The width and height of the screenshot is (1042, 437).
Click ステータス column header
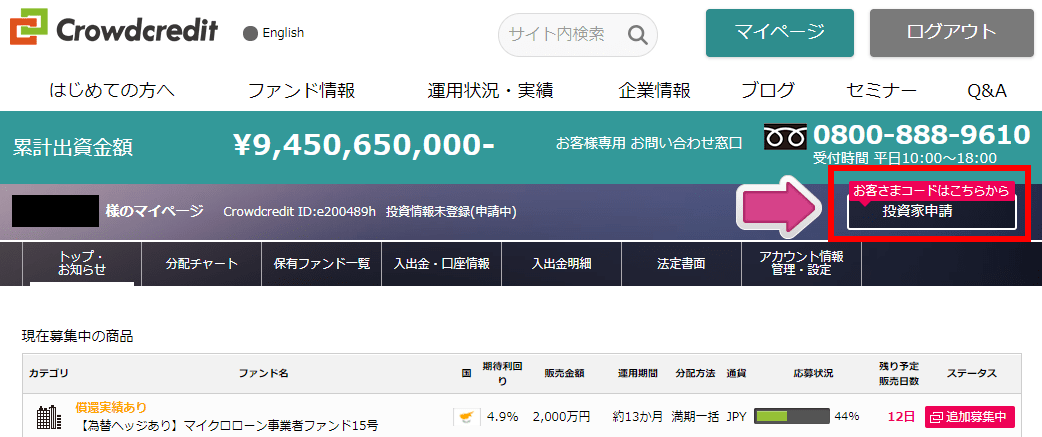[x=972, y=373]
